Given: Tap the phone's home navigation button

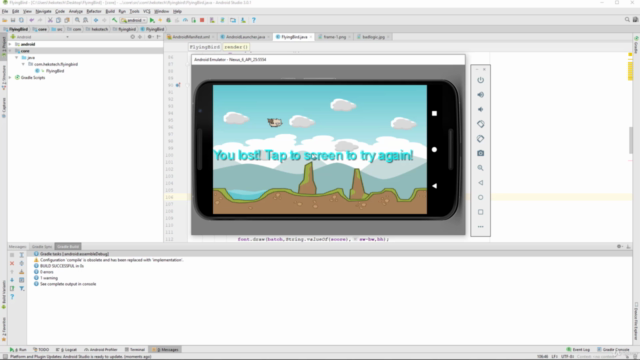Looking at the screenshot, I should pyautogui.click(x=434, y=150).
